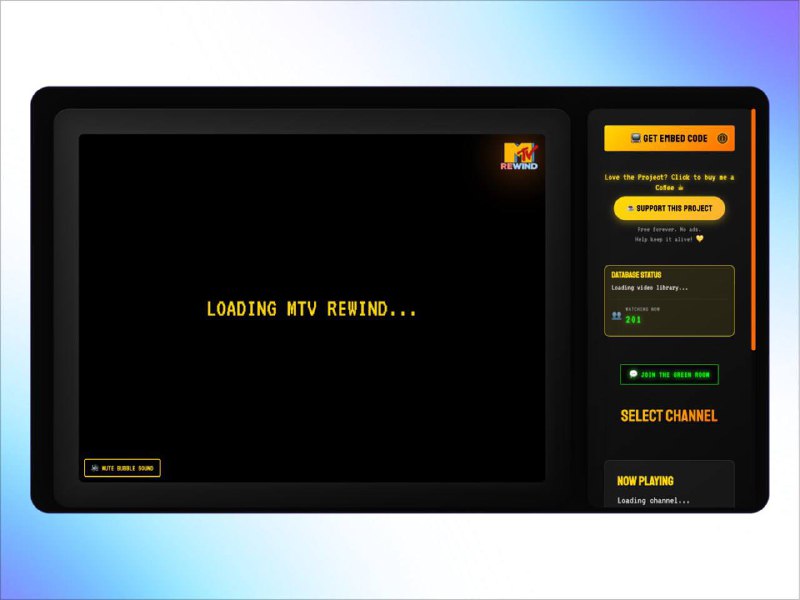
Task: Click the Now Playing panel title
Action: tap(645, 481)
